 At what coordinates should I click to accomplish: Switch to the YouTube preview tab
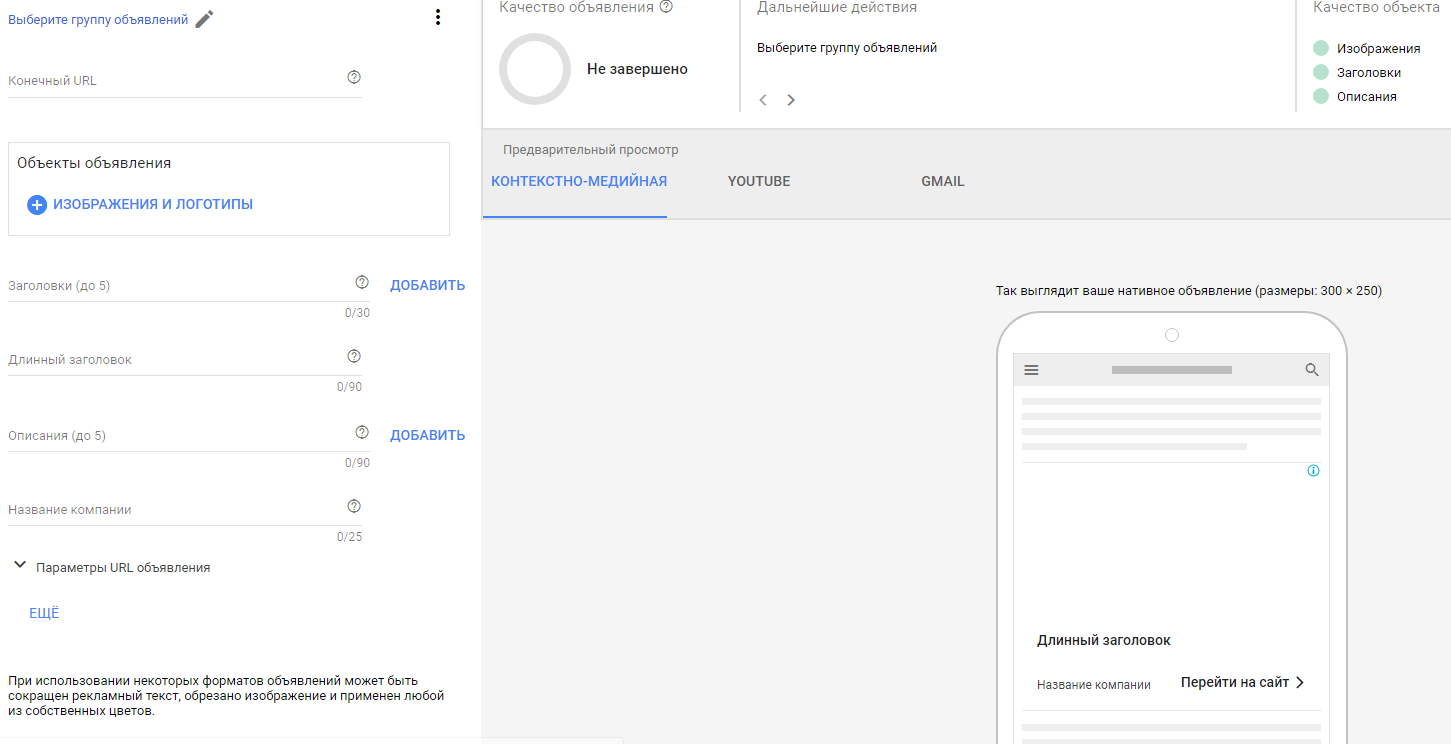[758, 182]
